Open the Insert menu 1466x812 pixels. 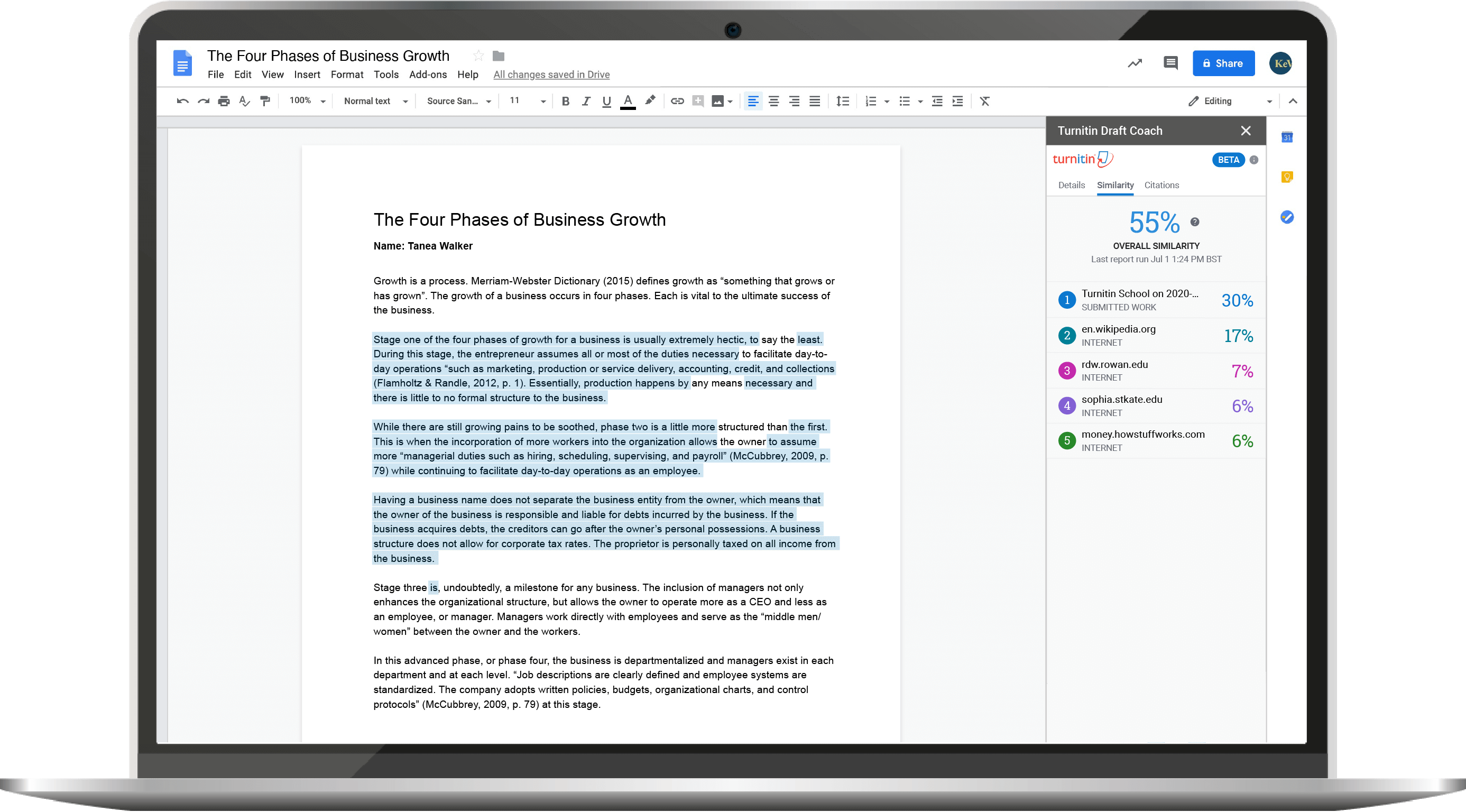coord(307,75)
